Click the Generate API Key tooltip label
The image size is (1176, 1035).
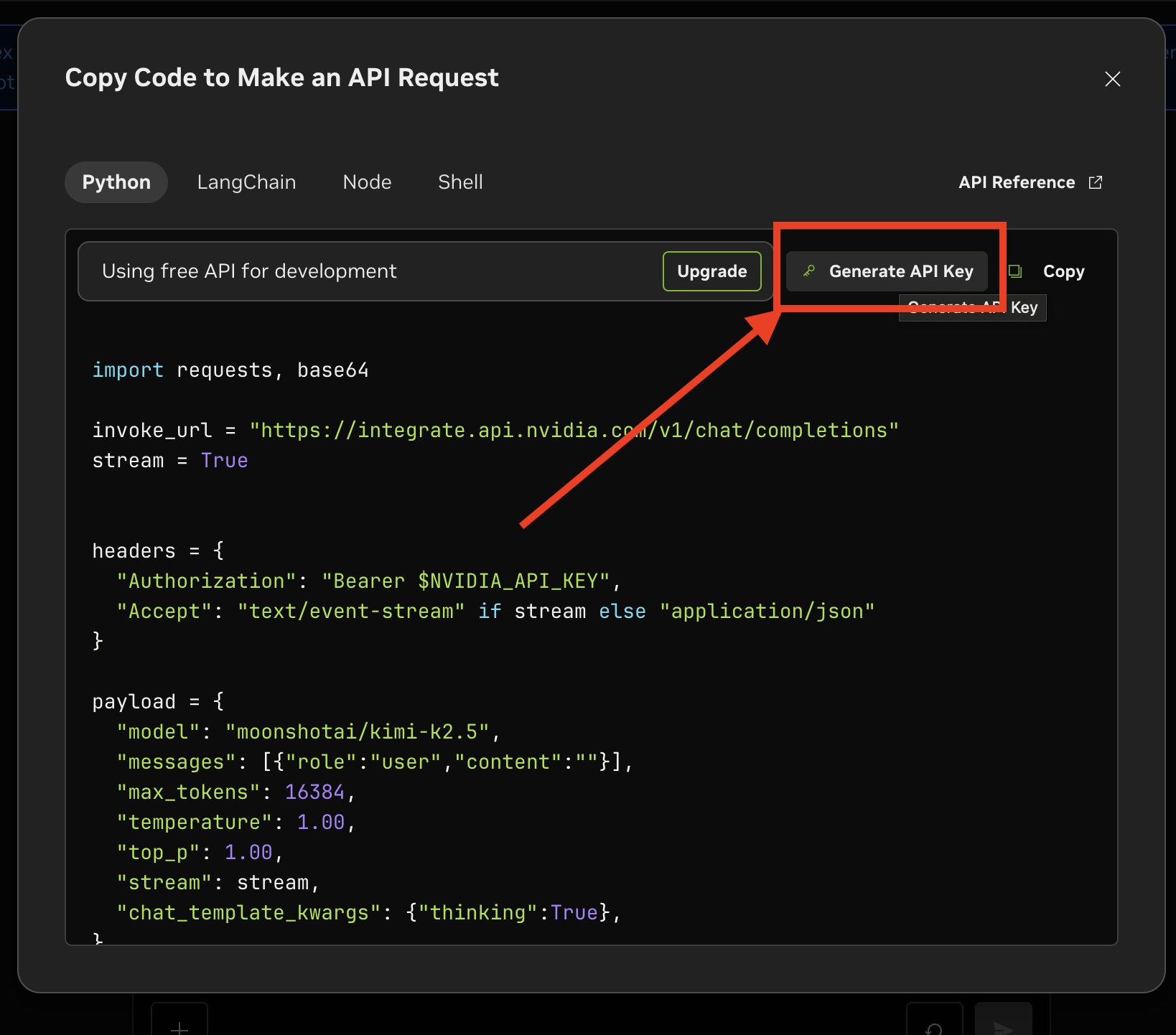(x=973, y=307)
